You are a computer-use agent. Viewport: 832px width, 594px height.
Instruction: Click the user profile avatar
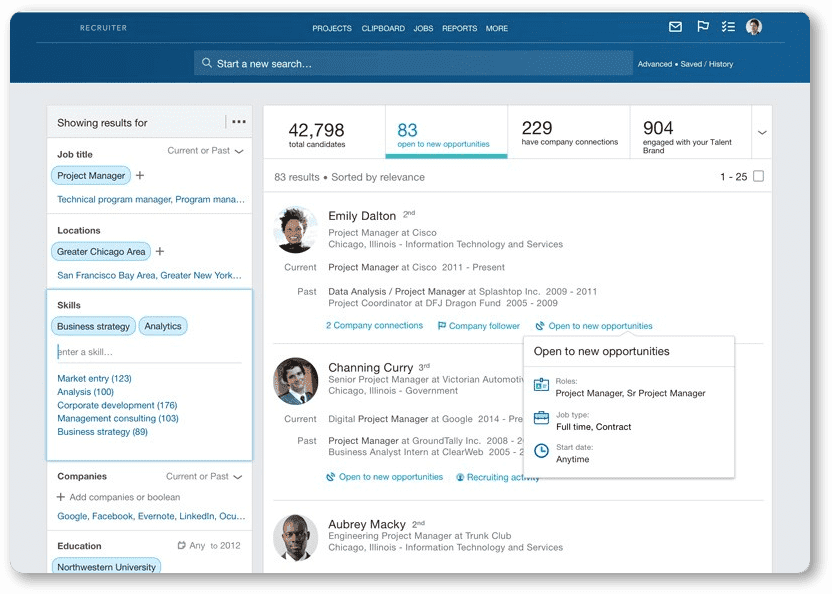coord(754,27)
